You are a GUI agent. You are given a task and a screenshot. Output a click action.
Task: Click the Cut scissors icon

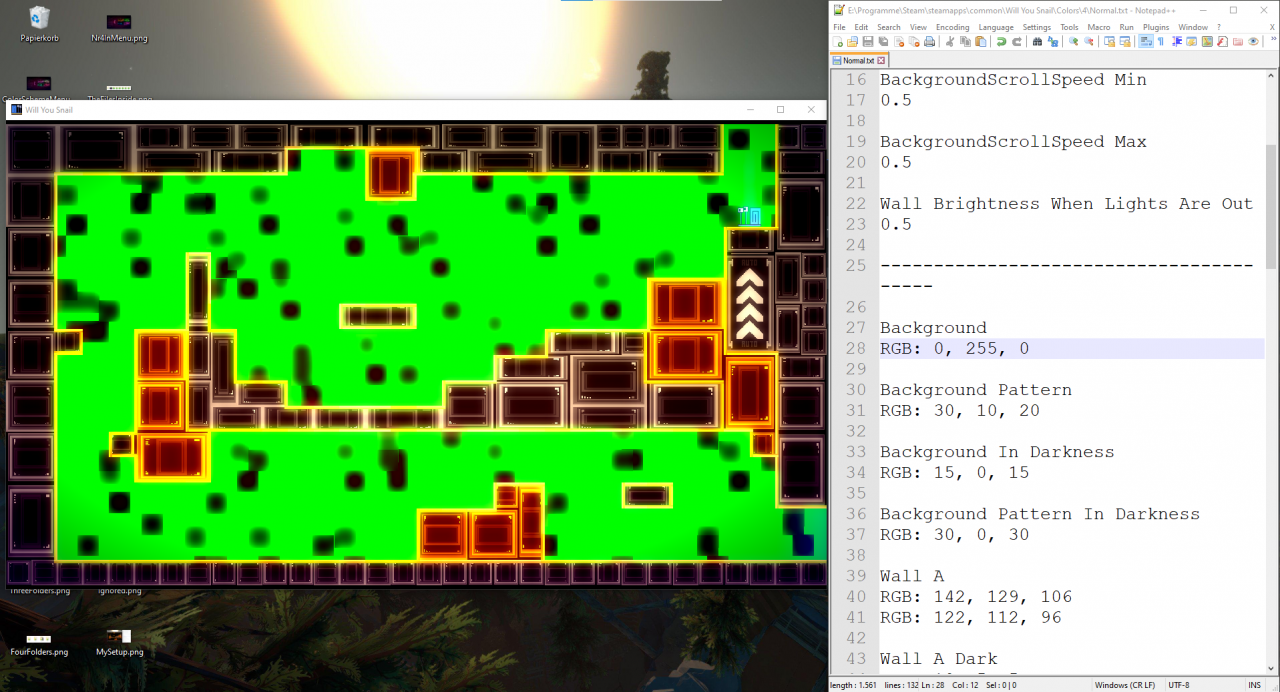950,42
